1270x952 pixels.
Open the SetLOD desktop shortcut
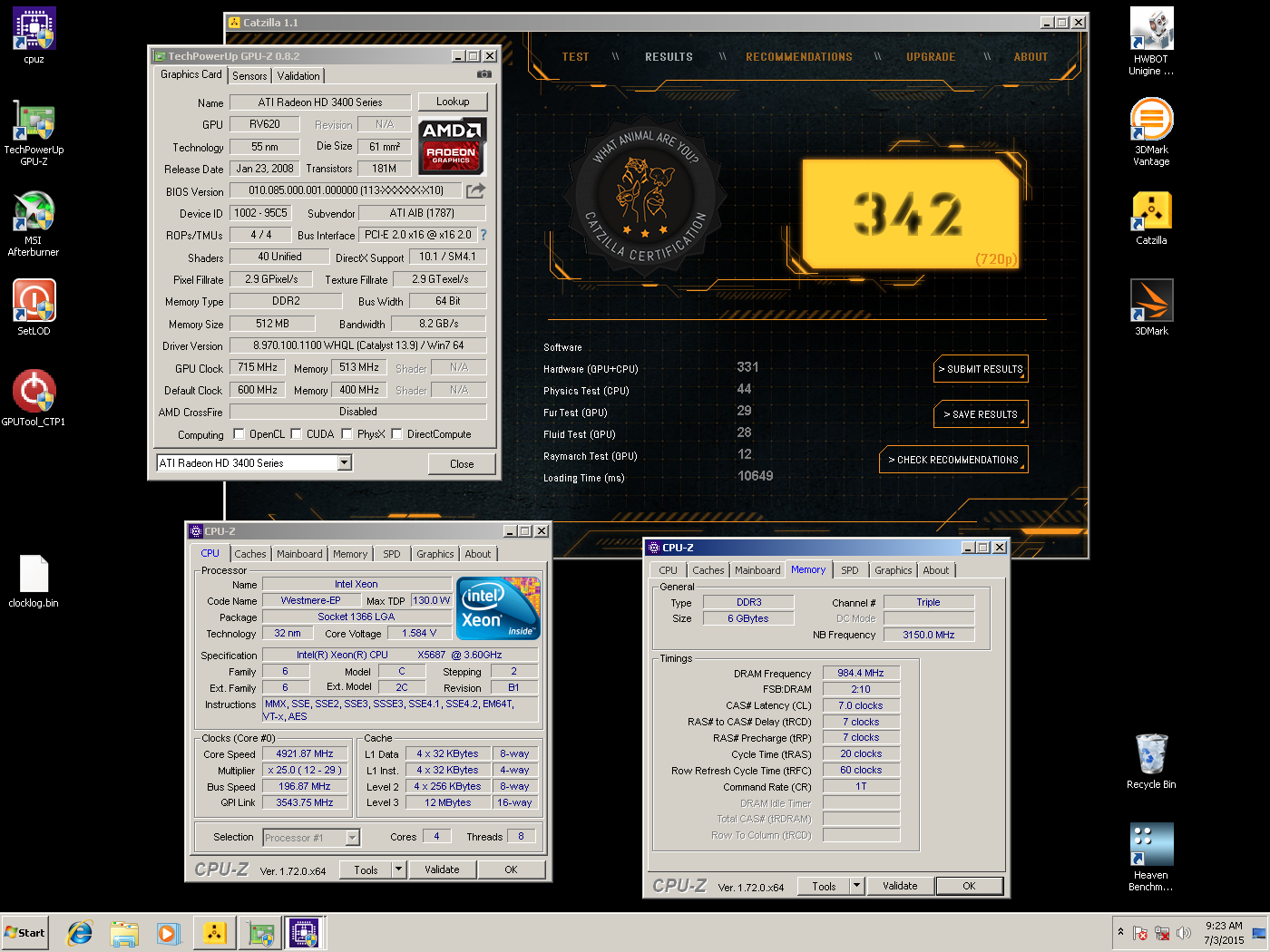tap(34, 308)
